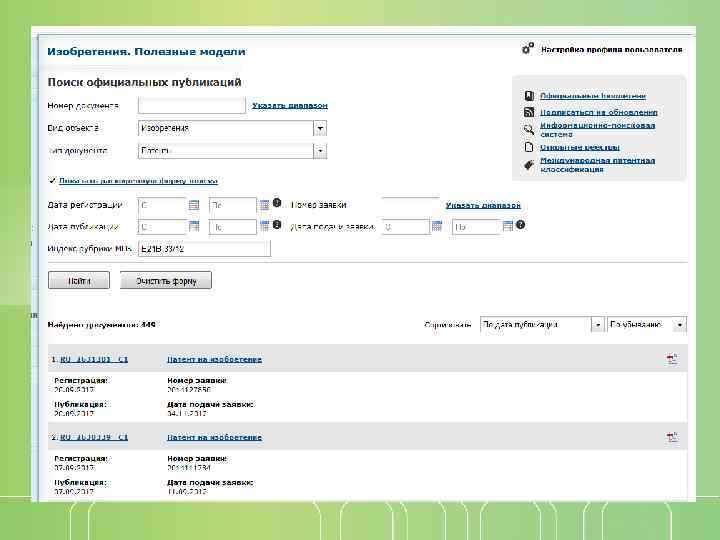Screen dimensions: 720x540
Task: Click the official bulletin book icon
Action: 529,96
